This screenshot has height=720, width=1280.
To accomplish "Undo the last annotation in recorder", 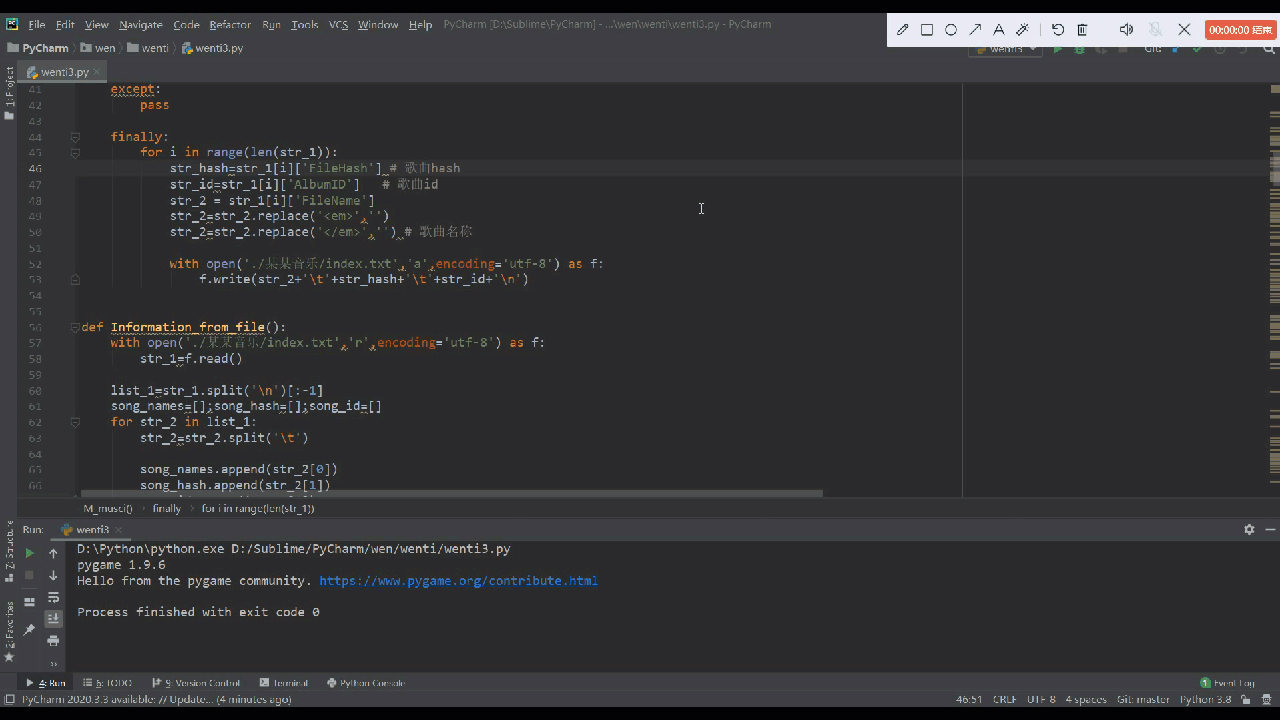I will [x=1058, y=30].
